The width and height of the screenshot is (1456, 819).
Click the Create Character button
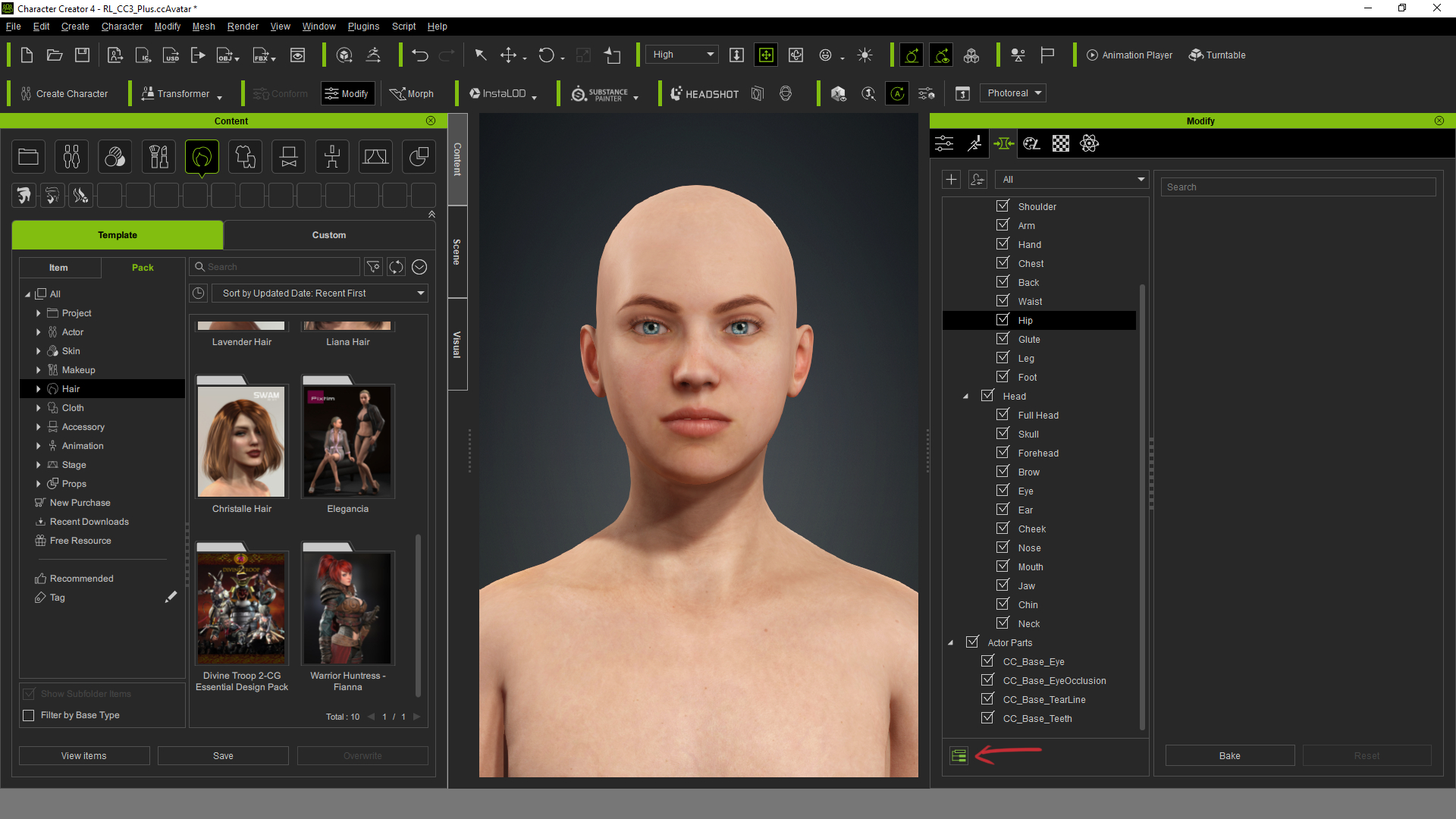(x=64, y=94)
